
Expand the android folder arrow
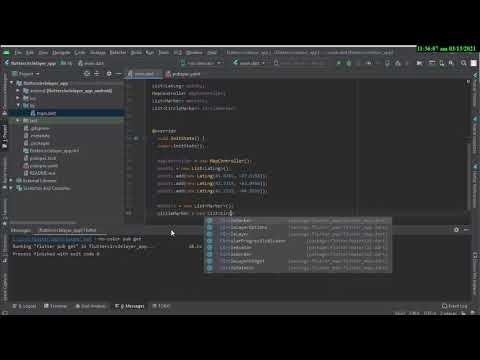(x=18, y=91)
